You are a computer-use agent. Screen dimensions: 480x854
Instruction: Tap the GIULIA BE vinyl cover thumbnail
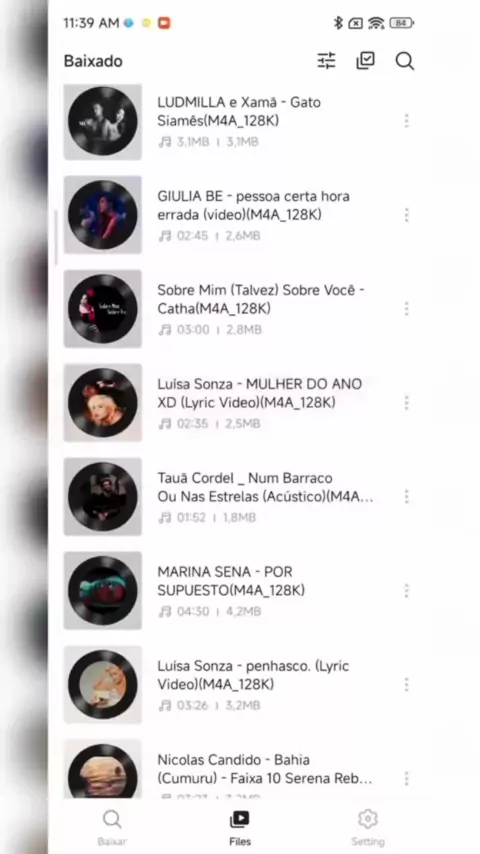coord(102,215)
